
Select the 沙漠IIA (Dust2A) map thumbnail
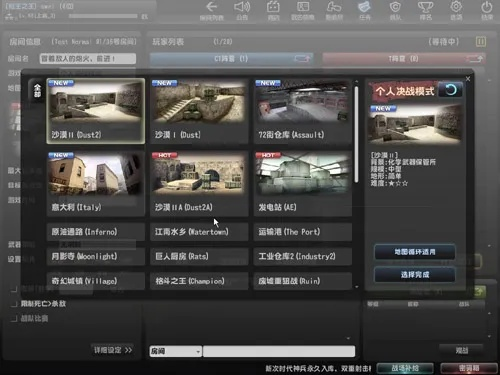[199, 184]
